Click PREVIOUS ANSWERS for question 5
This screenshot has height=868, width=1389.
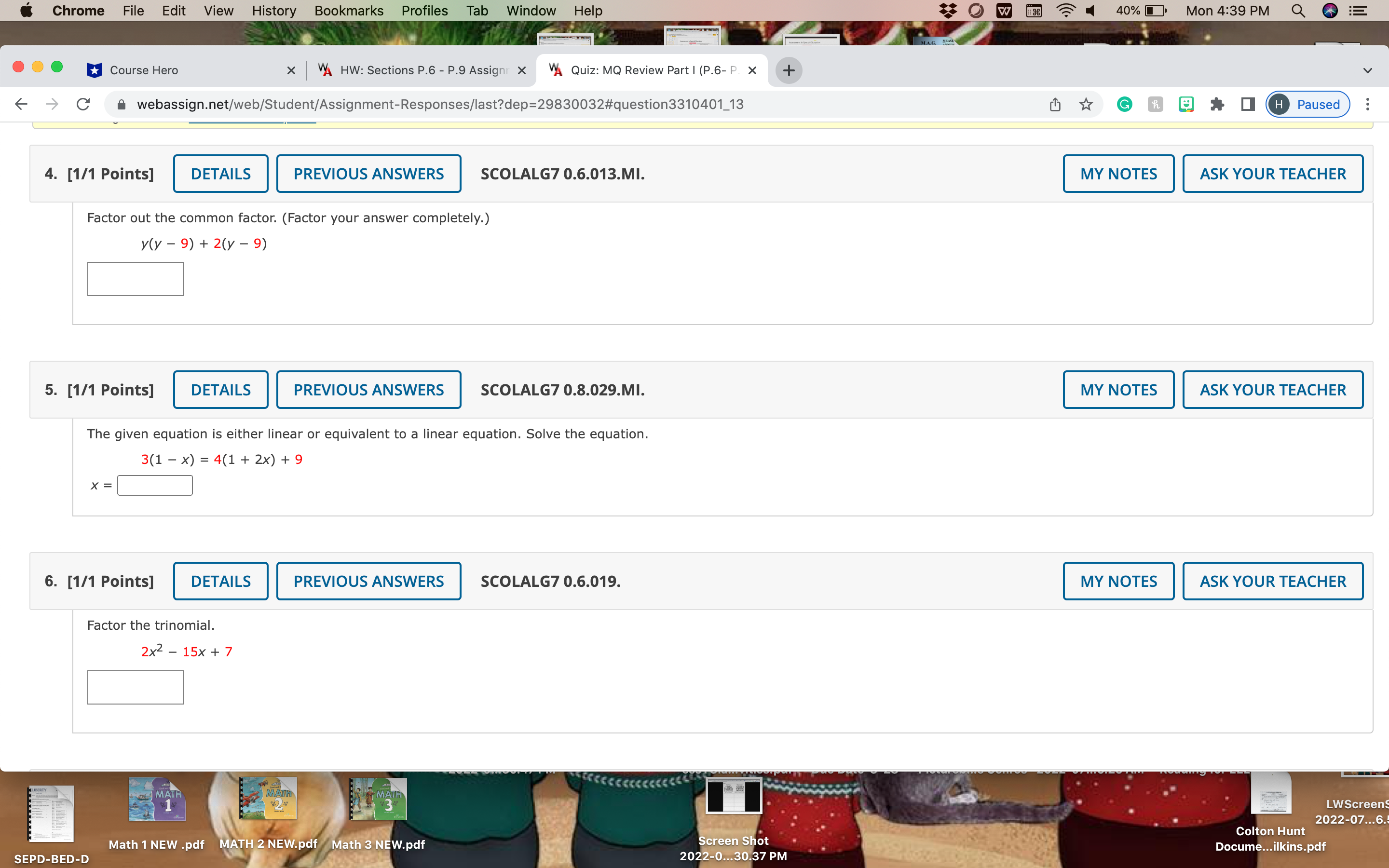pyautogui.click(x=368, y=389)
